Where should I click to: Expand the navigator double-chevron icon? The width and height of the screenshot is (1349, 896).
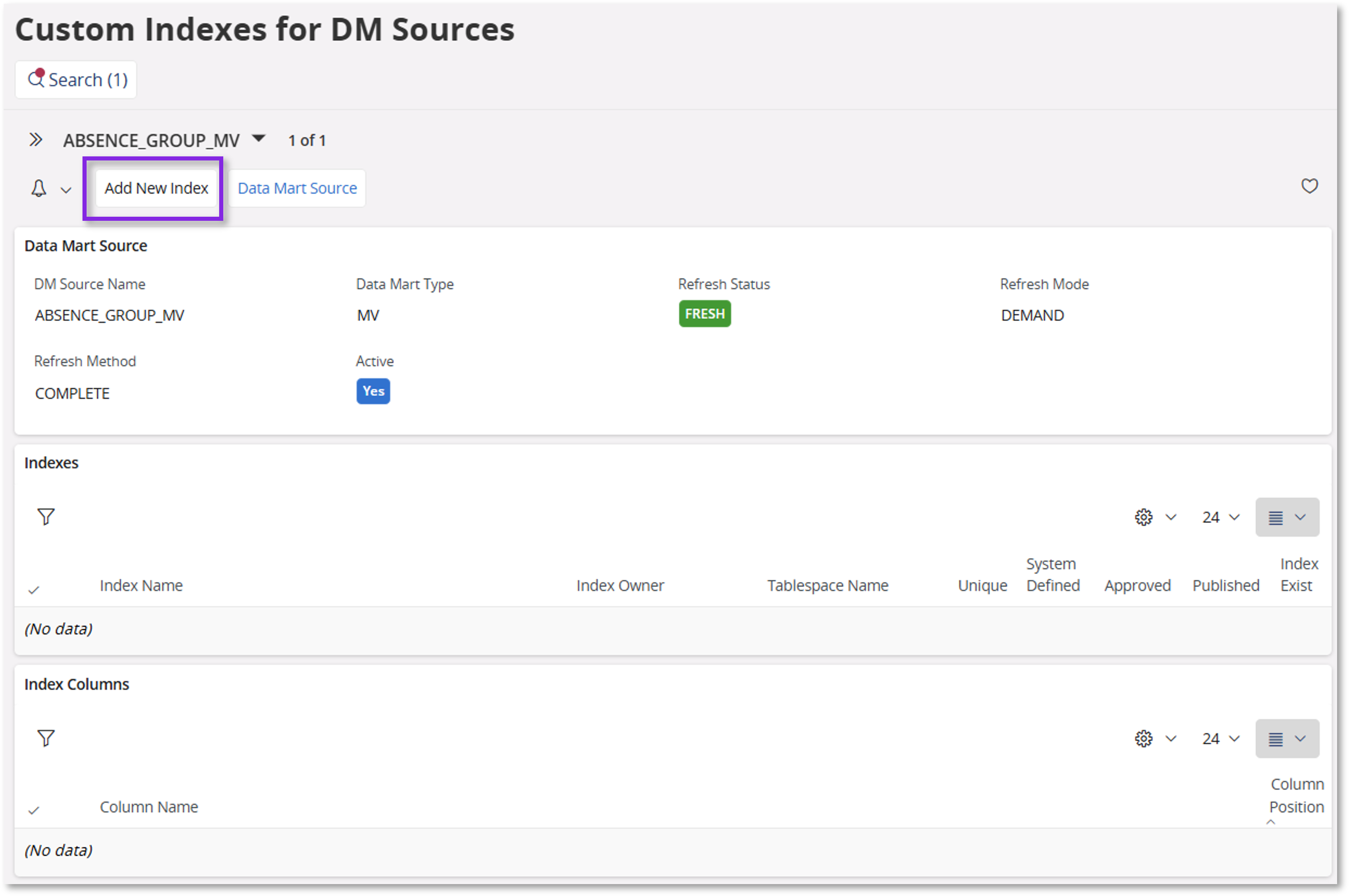pyautogui.click(x=35, y=140)
